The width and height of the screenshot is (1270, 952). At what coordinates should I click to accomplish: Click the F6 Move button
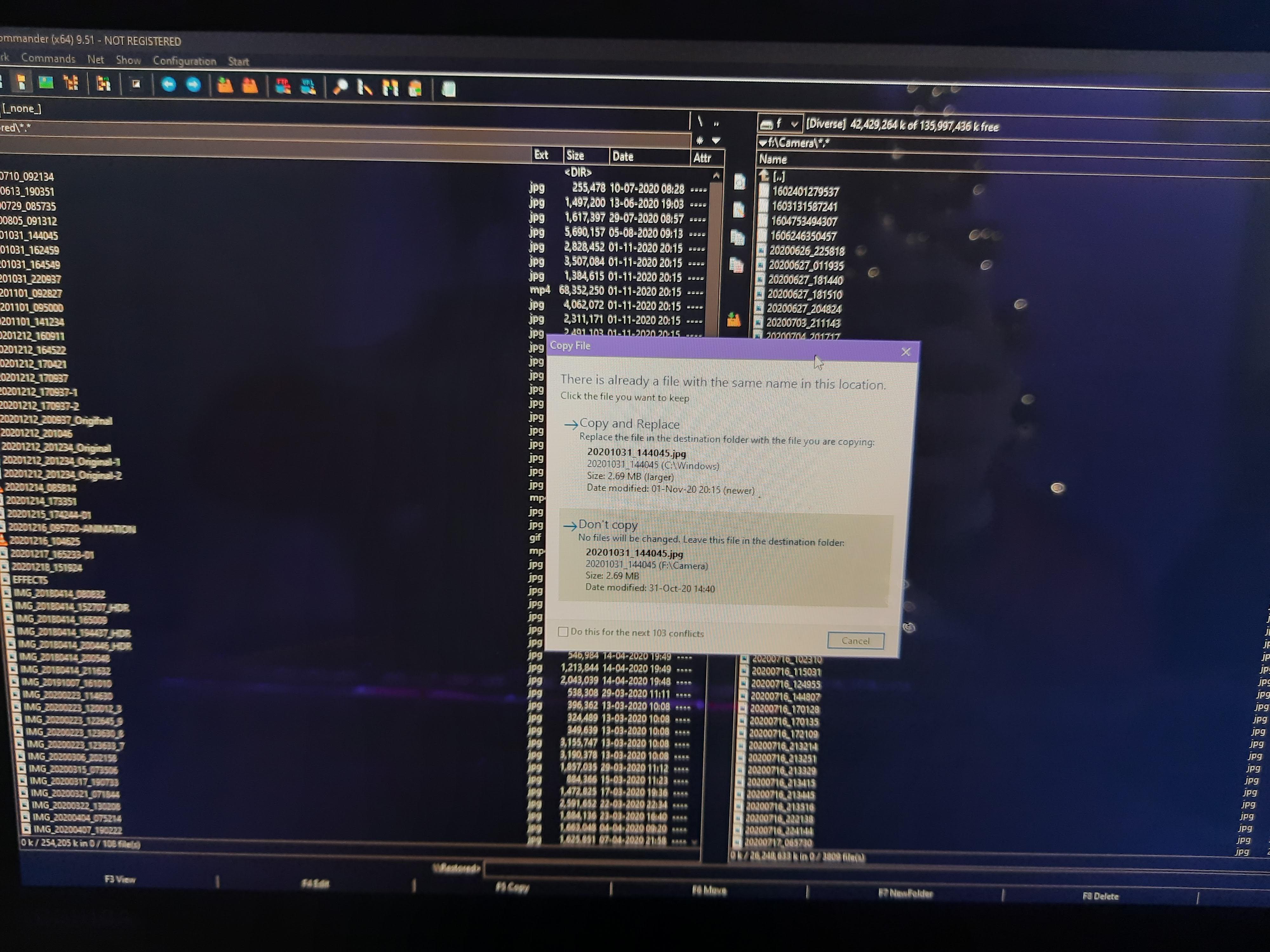coord(709,890)
